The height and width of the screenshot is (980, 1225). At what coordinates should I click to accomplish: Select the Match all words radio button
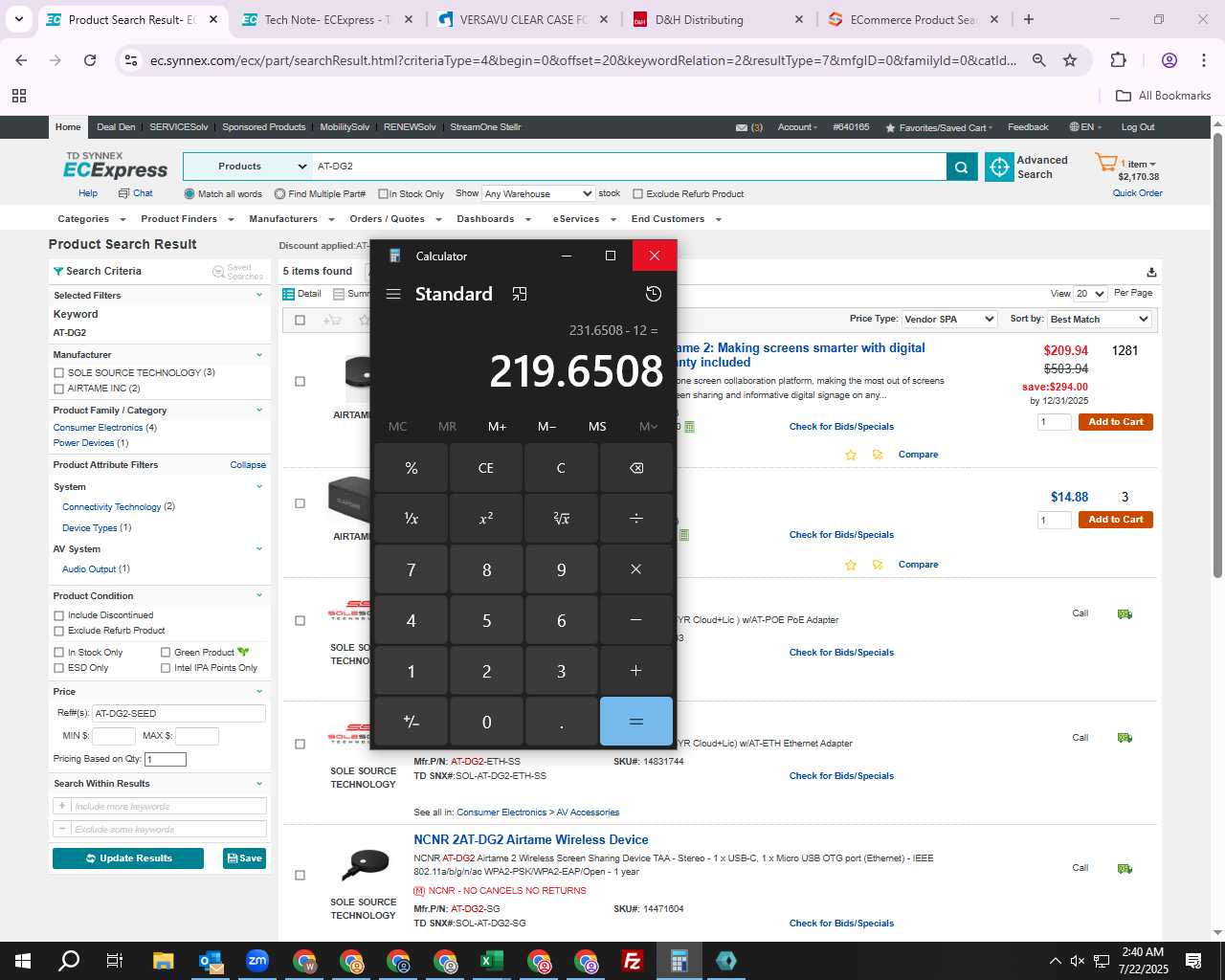pyautogui.click(x=189, y=193)
